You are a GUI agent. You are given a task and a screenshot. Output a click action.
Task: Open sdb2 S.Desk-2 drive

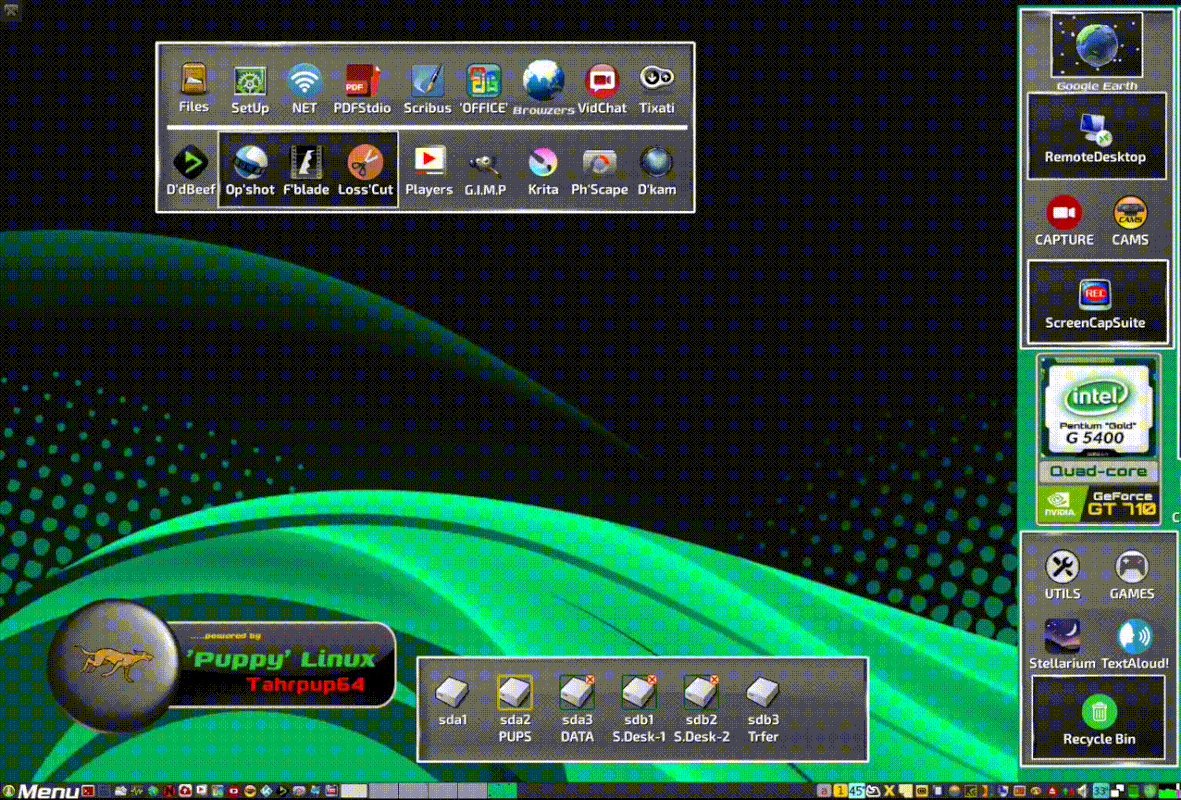[701, 692]
